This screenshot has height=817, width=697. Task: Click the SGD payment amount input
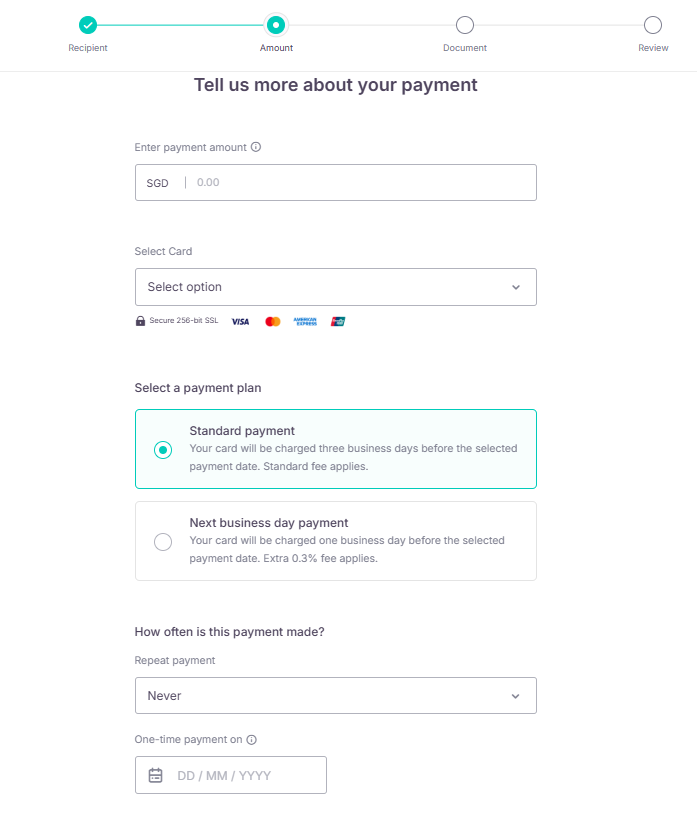[x=336, y=182]
